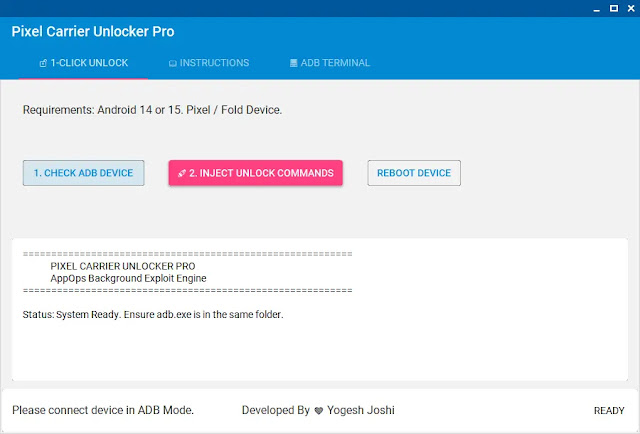Click the Reboot Device button

pyautogui.click(x=414, y=173)
